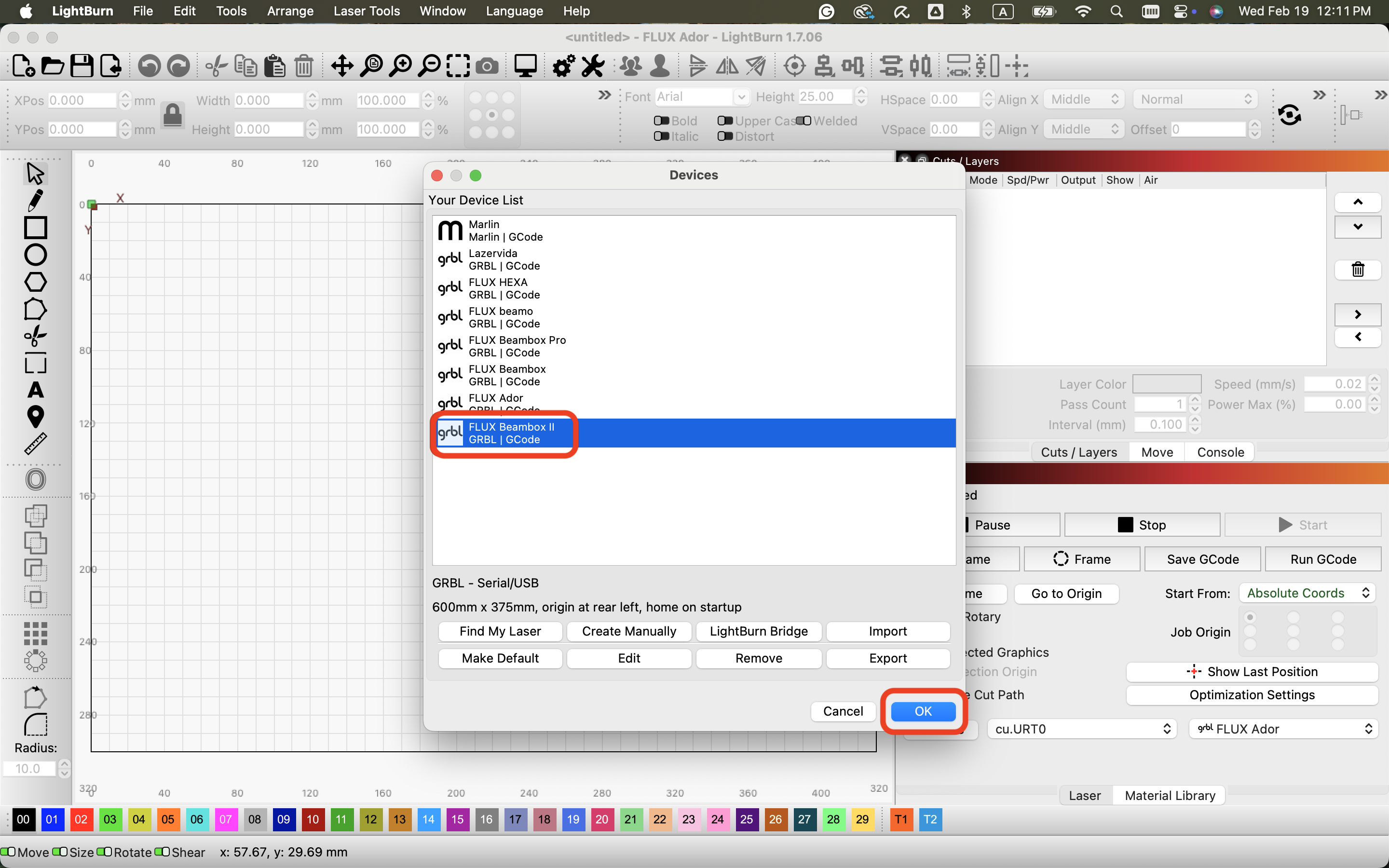The height and width of the screenshot is (868, 1389).
Task: Click the Zoom In magnifier icon
Action: pyautogui.click(x=401, y=66)
